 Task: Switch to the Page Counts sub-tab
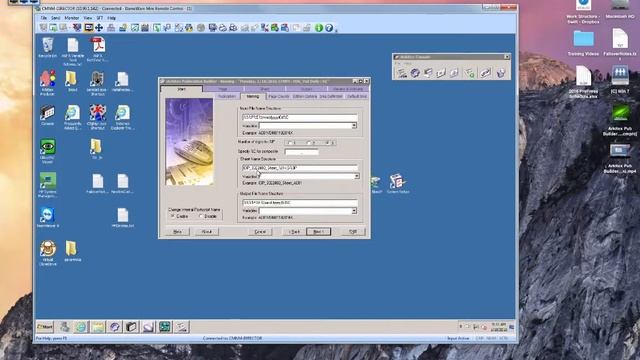point(279,96)
